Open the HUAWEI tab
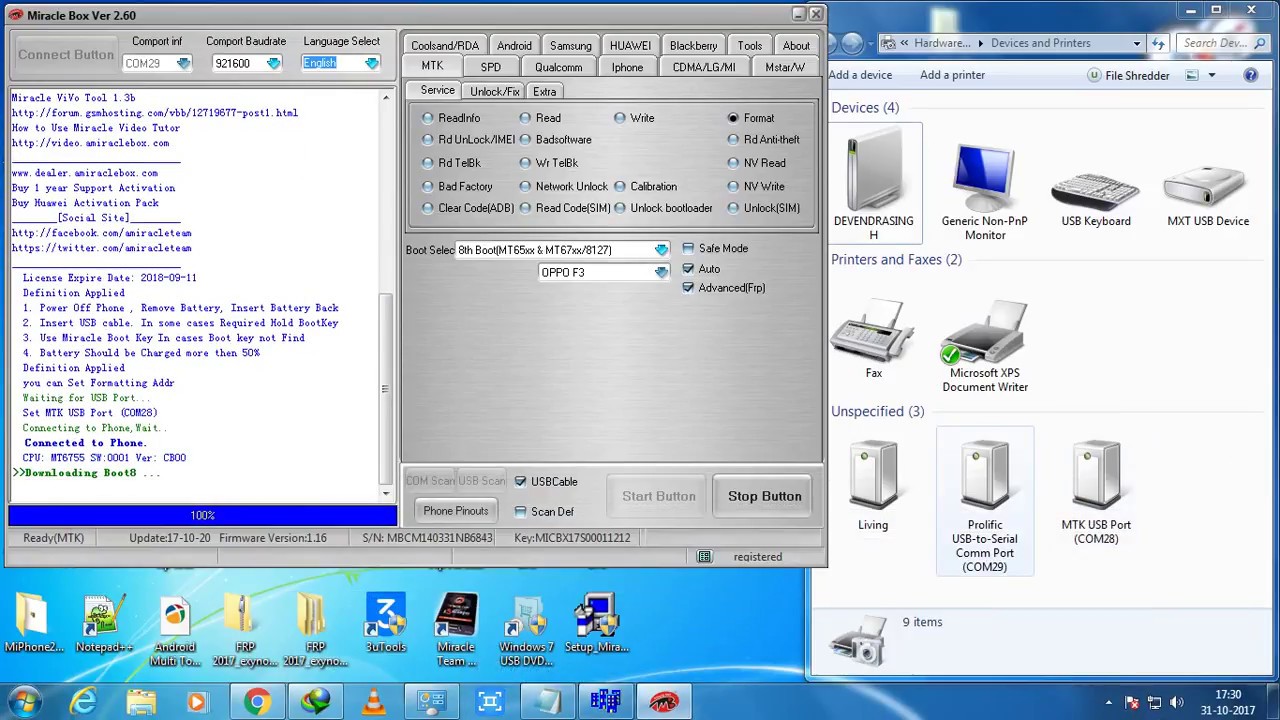Image resolution: width=1280 pixels, height=720 pixels. pos(630,45)
